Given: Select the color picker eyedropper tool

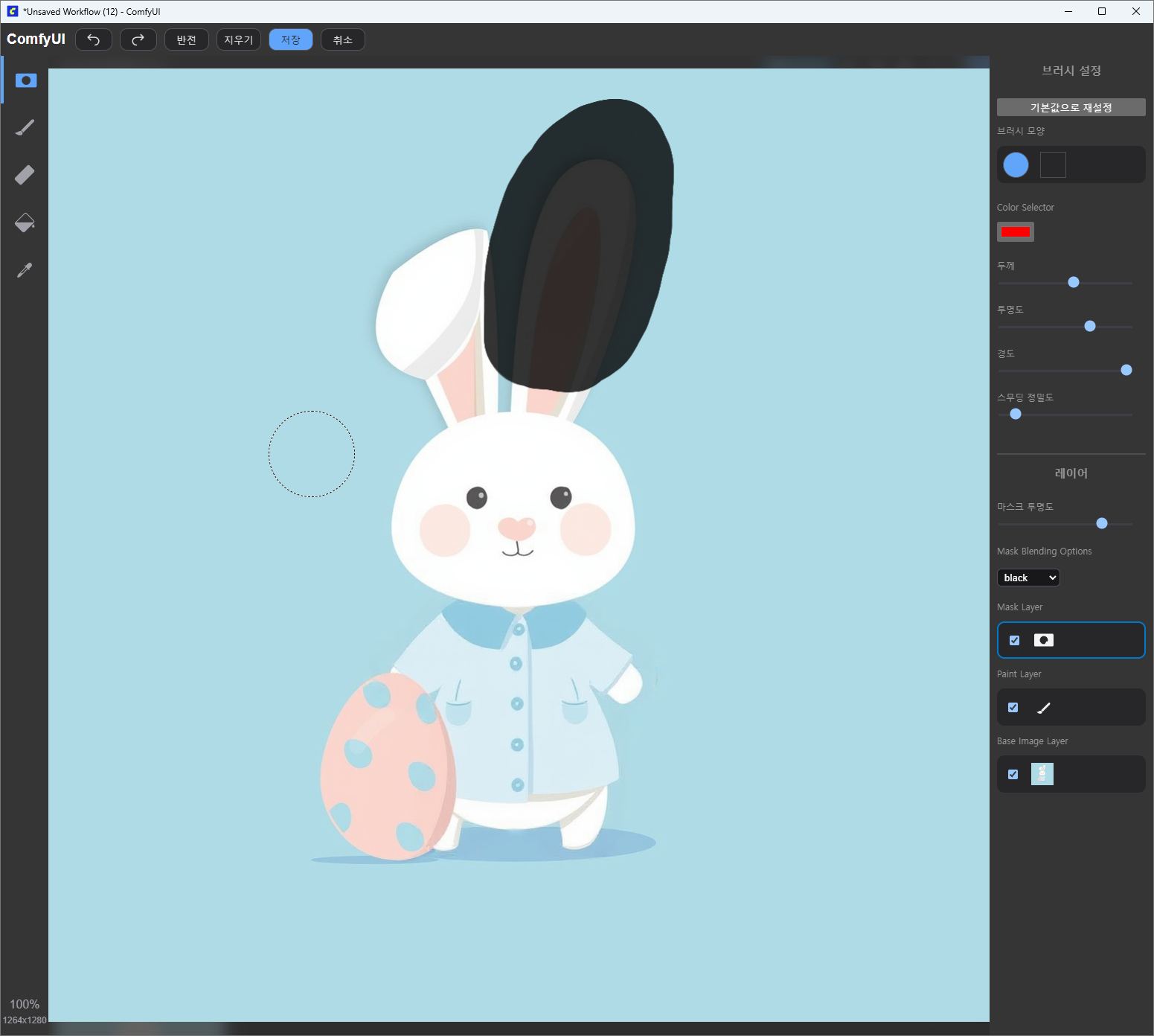Looking at the screenshot, I should pos(25,270).
